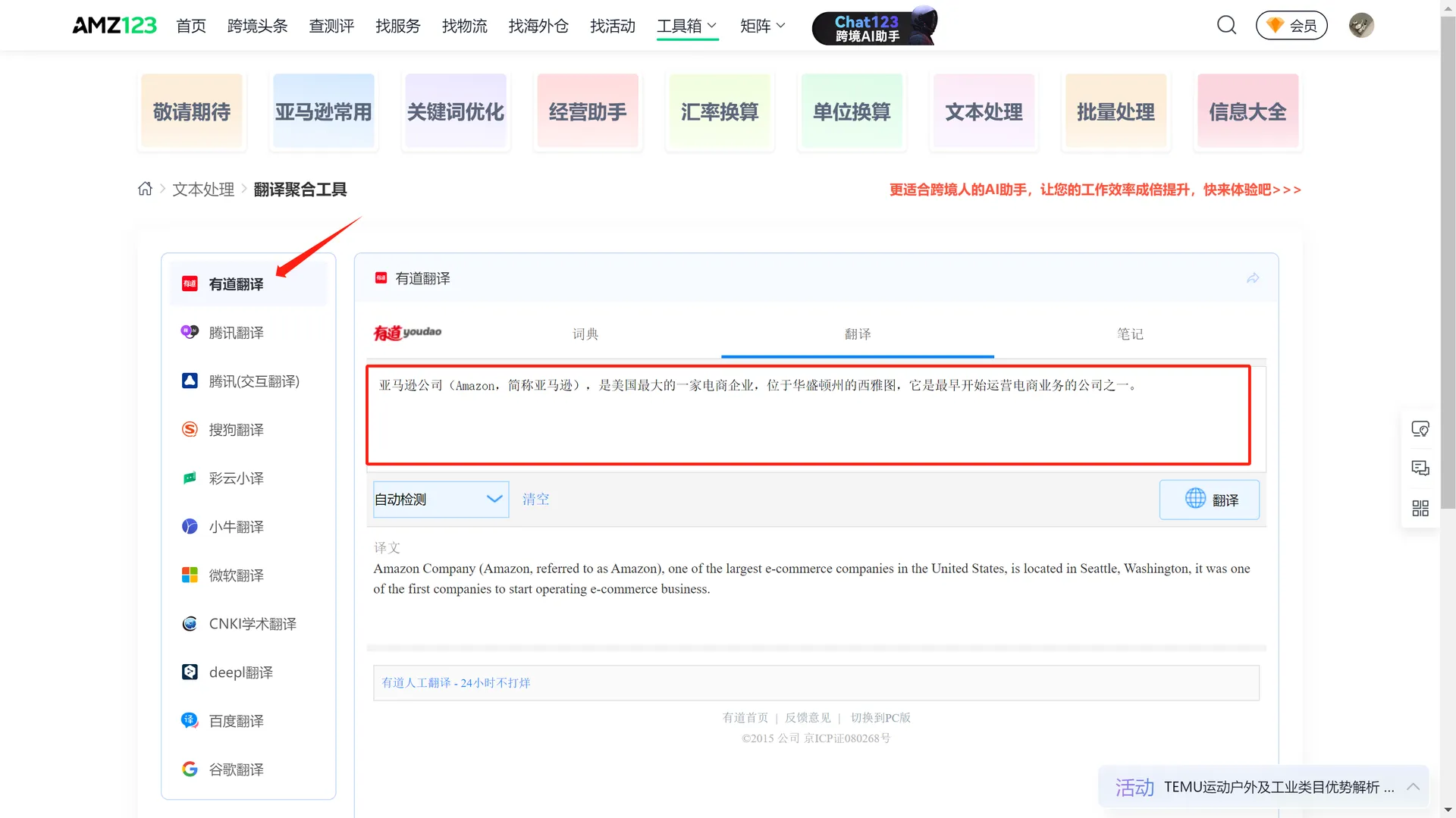Click the user avatar icon

[x=1361, y=26]
